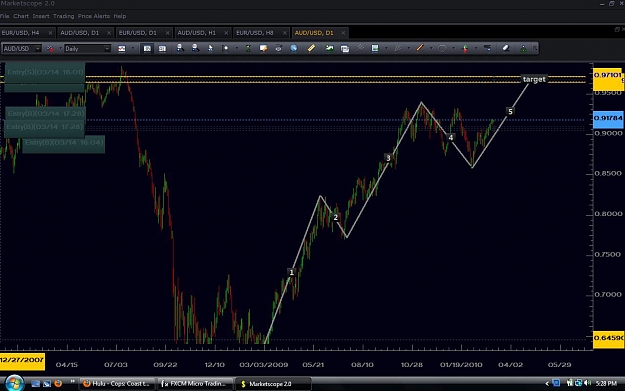Click the green chart picture icon
This screenshot has width=625, height=391.
point(330,48)
